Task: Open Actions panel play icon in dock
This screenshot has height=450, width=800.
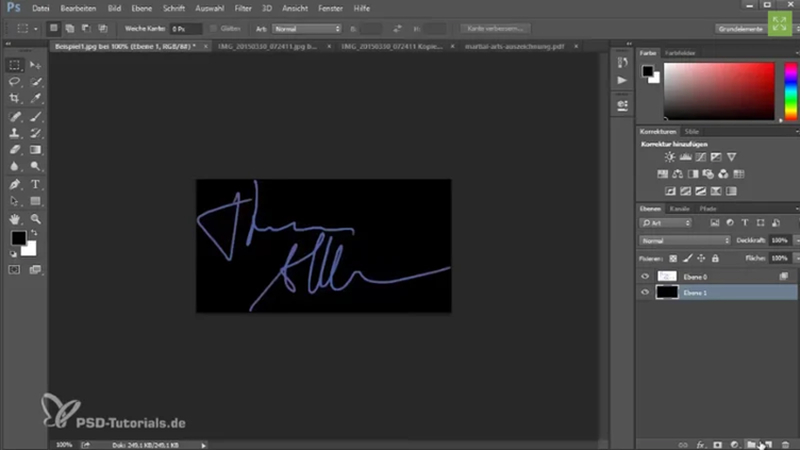Action: 622,80
